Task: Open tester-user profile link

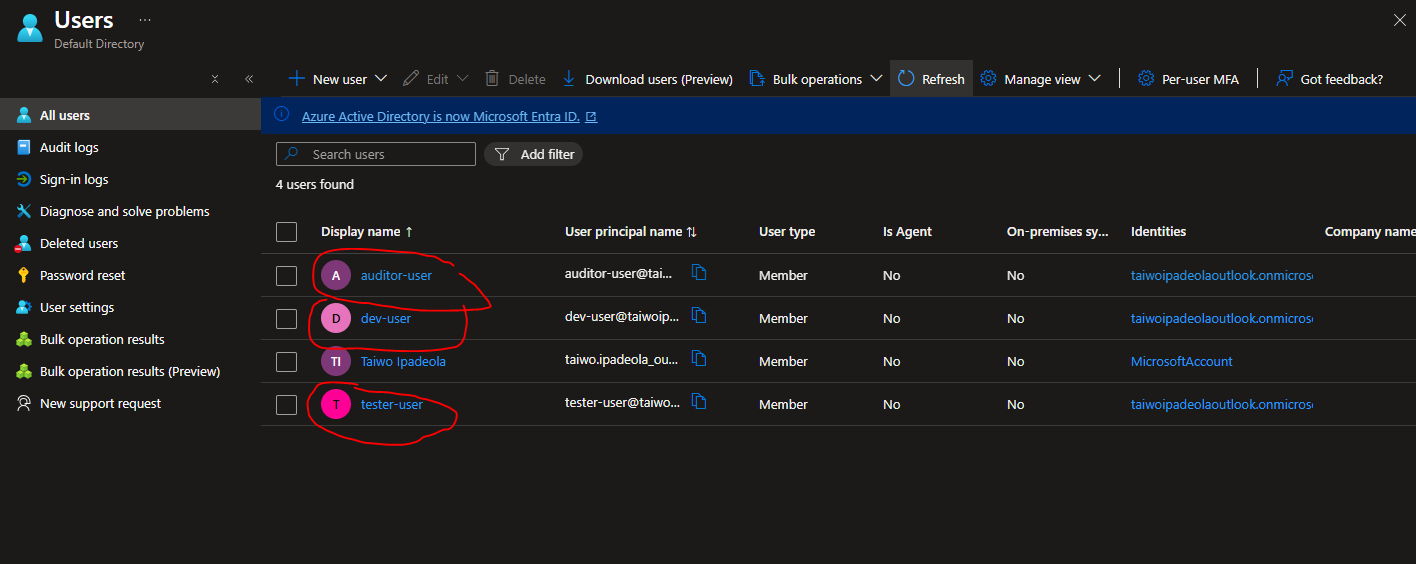Action: 392,404
